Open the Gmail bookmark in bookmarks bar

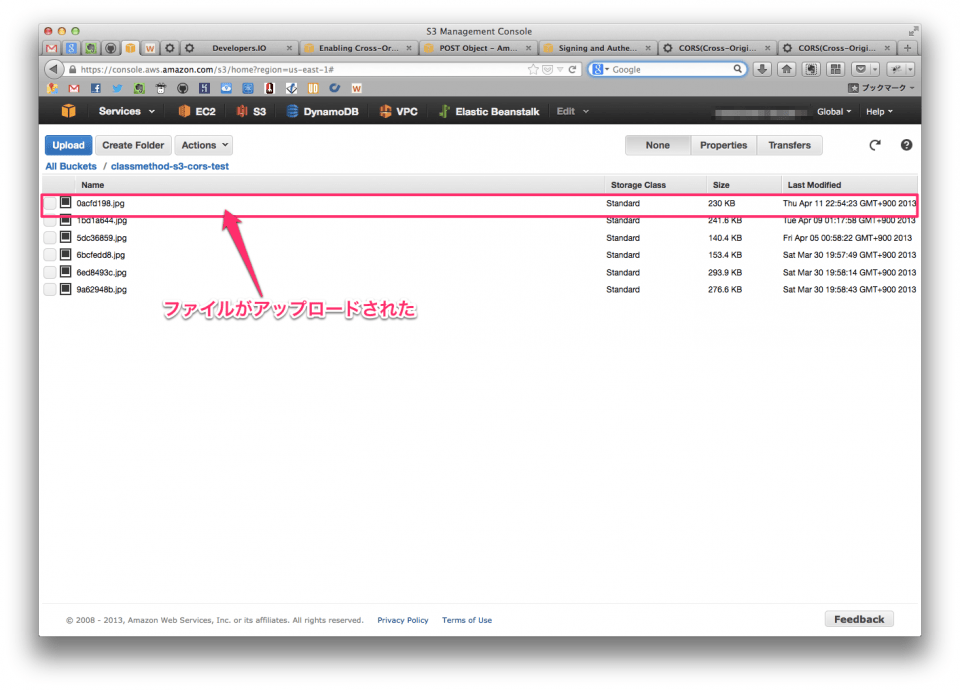74,88
